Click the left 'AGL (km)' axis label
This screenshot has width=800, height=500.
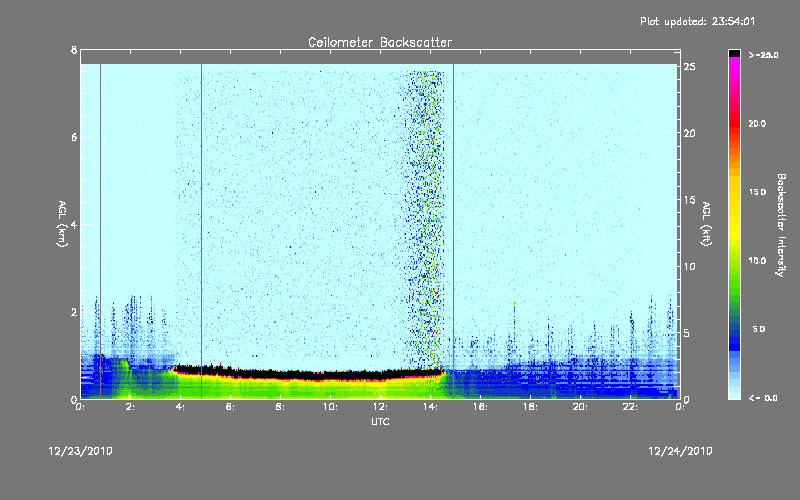pos(62,224)
